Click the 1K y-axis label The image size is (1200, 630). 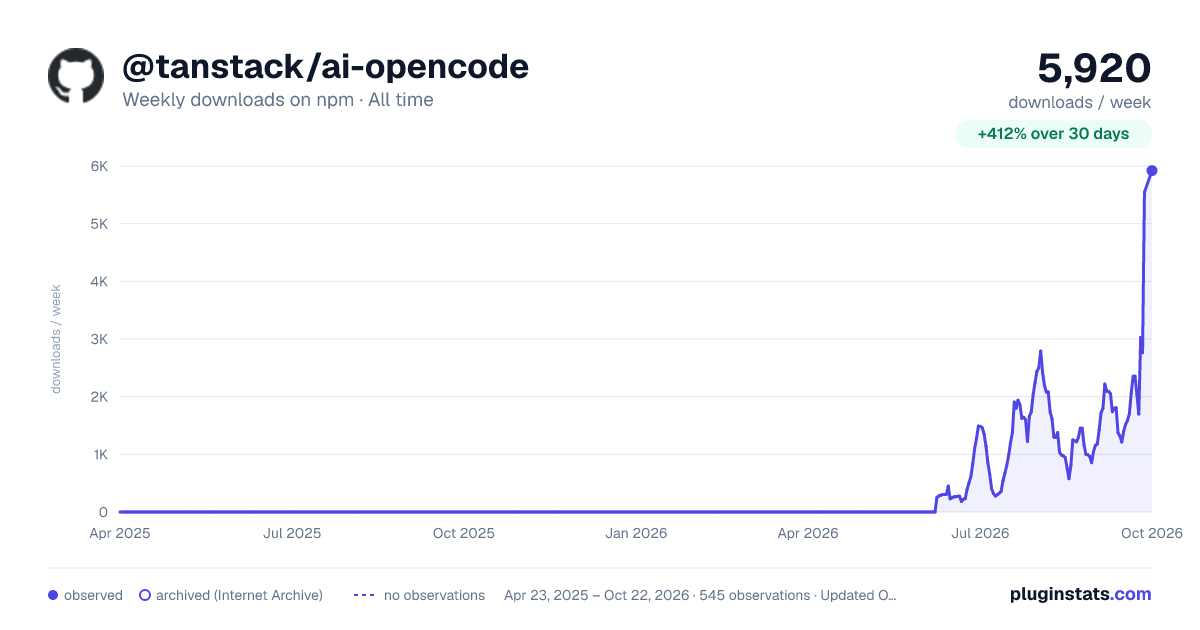[x=99, y=454]
